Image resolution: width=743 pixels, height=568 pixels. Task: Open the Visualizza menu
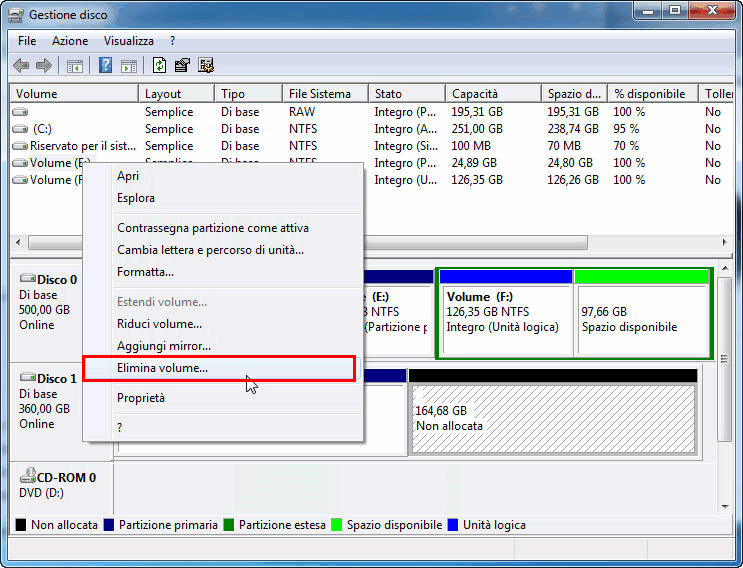[x=129, y=41]
